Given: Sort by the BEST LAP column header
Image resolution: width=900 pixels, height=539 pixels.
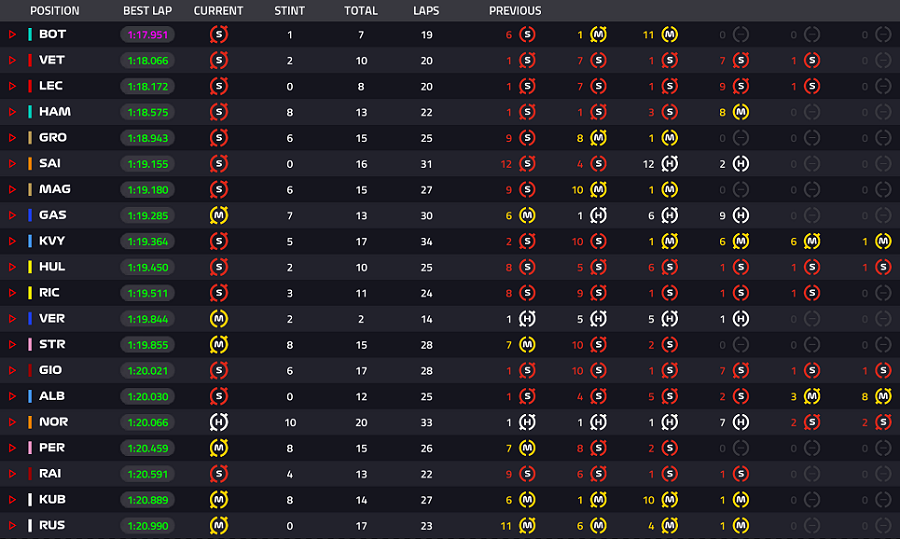Looking at the screenshot, I should tap(148, 11).
